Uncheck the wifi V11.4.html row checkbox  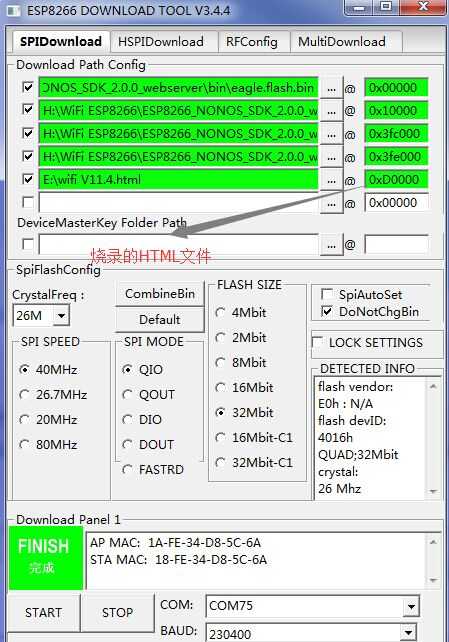tap(28, 179)
